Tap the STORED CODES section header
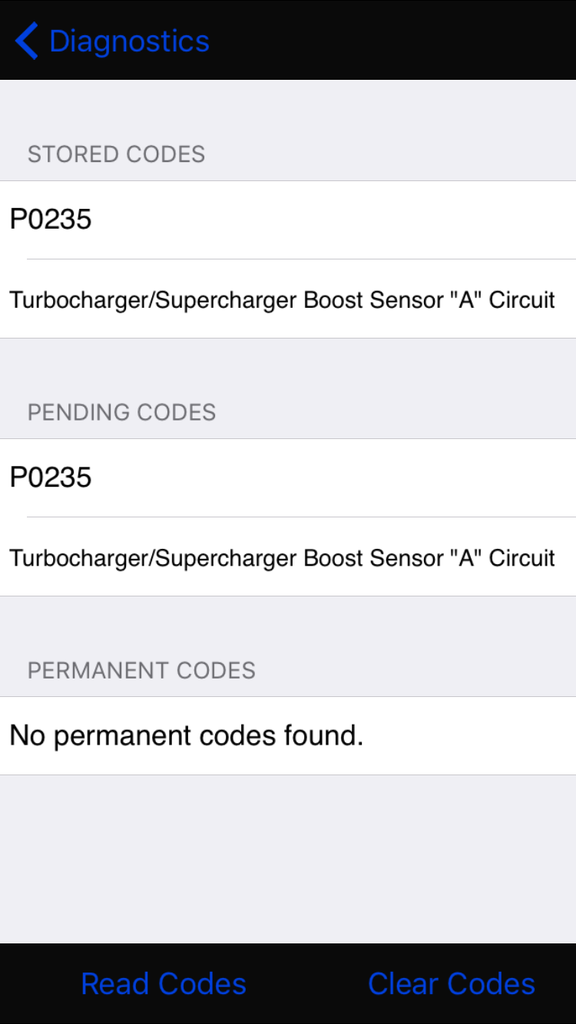This screenshot has width=576, height=1024. [117, 154]
